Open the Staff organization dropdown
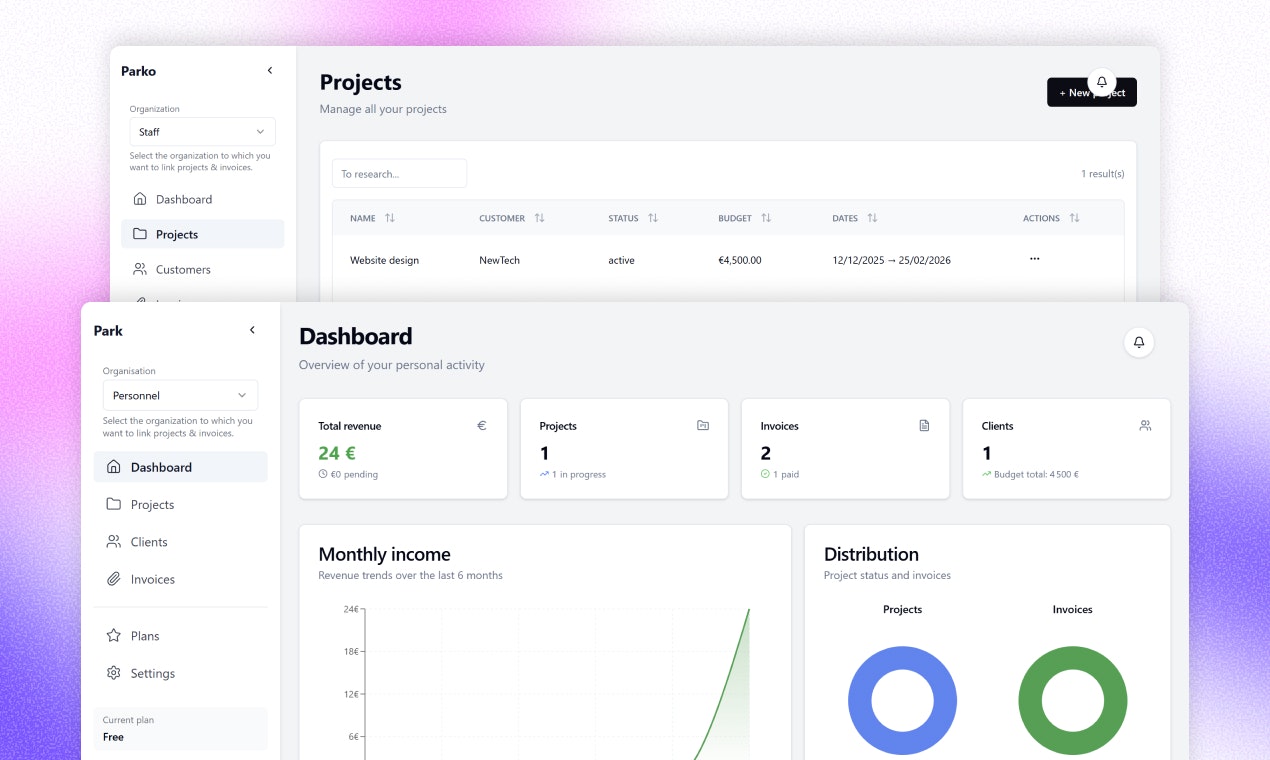Image resolution: width=1270 pixels, height=760 pixels. tap(202, 131)
